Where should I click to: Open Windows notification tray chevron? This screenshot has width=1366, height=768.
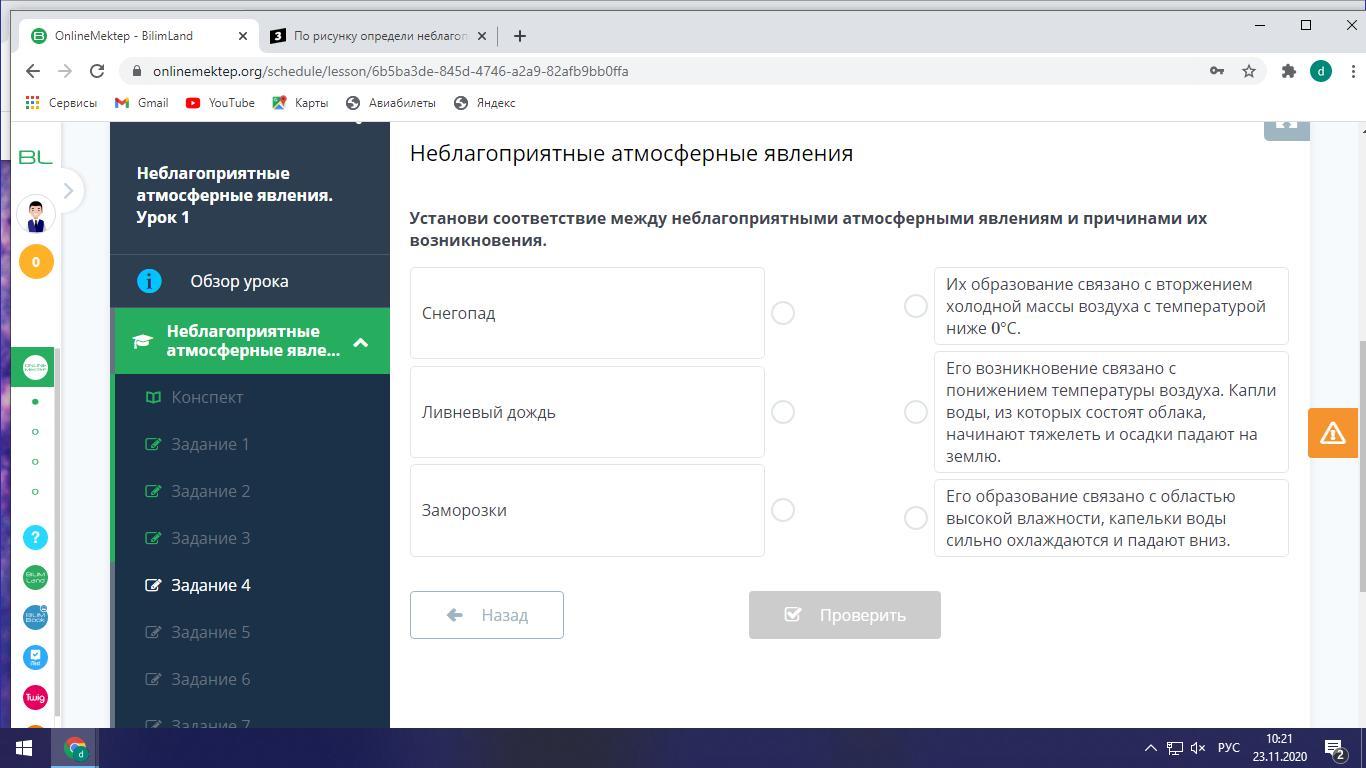pyautogui.click(x=1150, y=748)
